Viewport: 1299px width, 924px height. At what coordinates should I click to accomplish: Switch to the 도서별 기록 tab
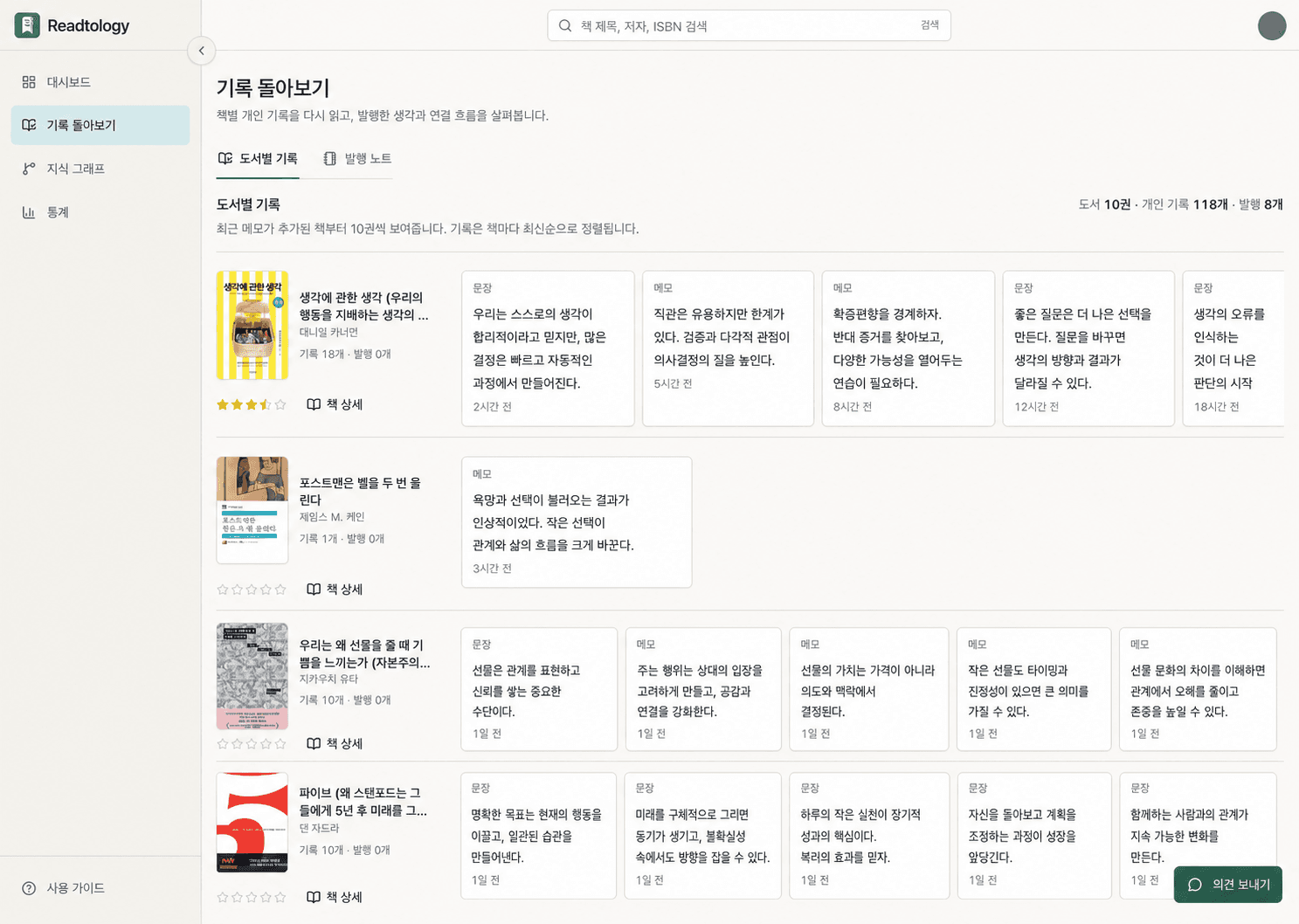(x=258, y=159)
